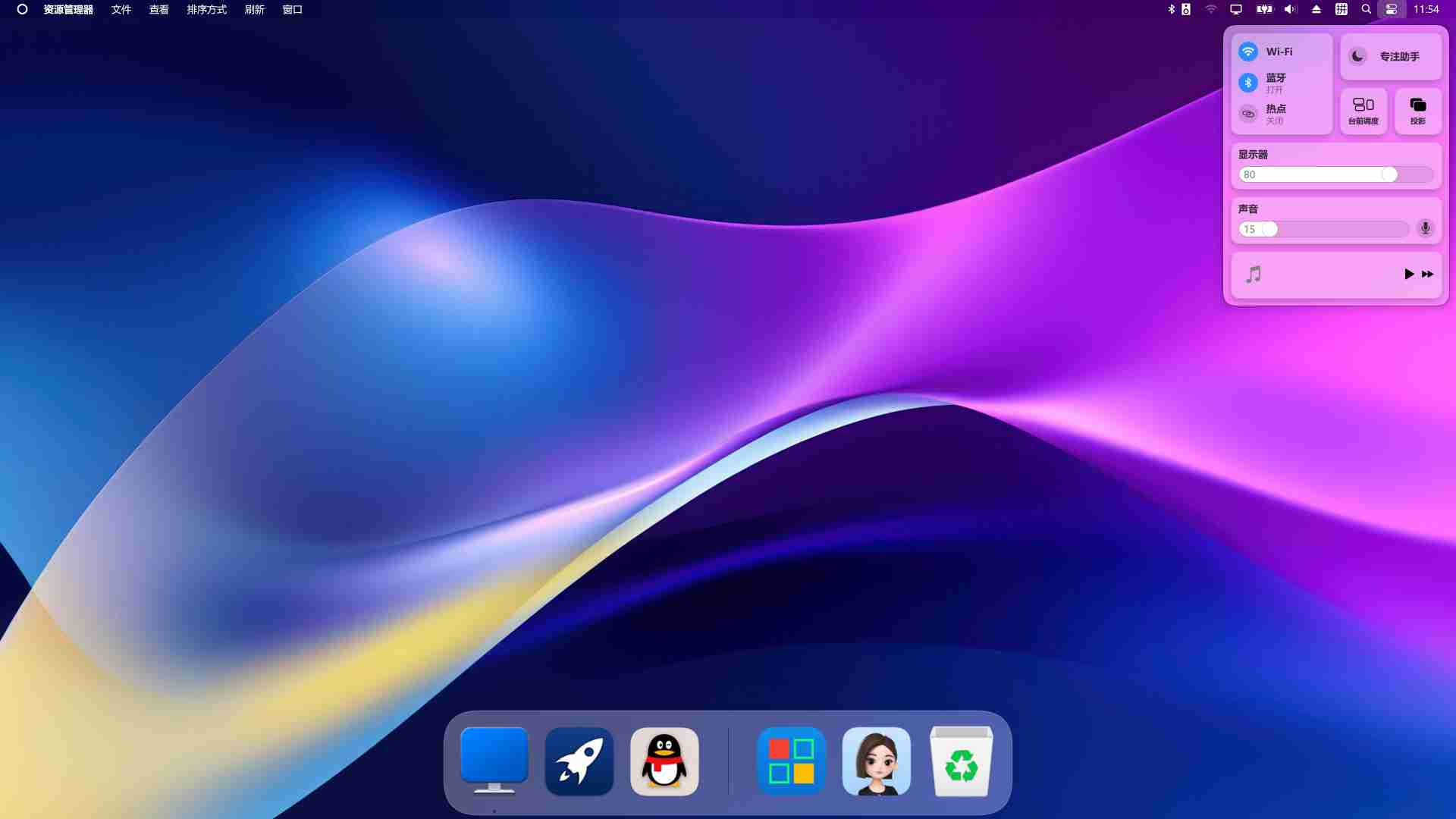Click the Bluetooth icon in the system tray
Viewport: 1456px width, 819px height.
pos(1170,10)
